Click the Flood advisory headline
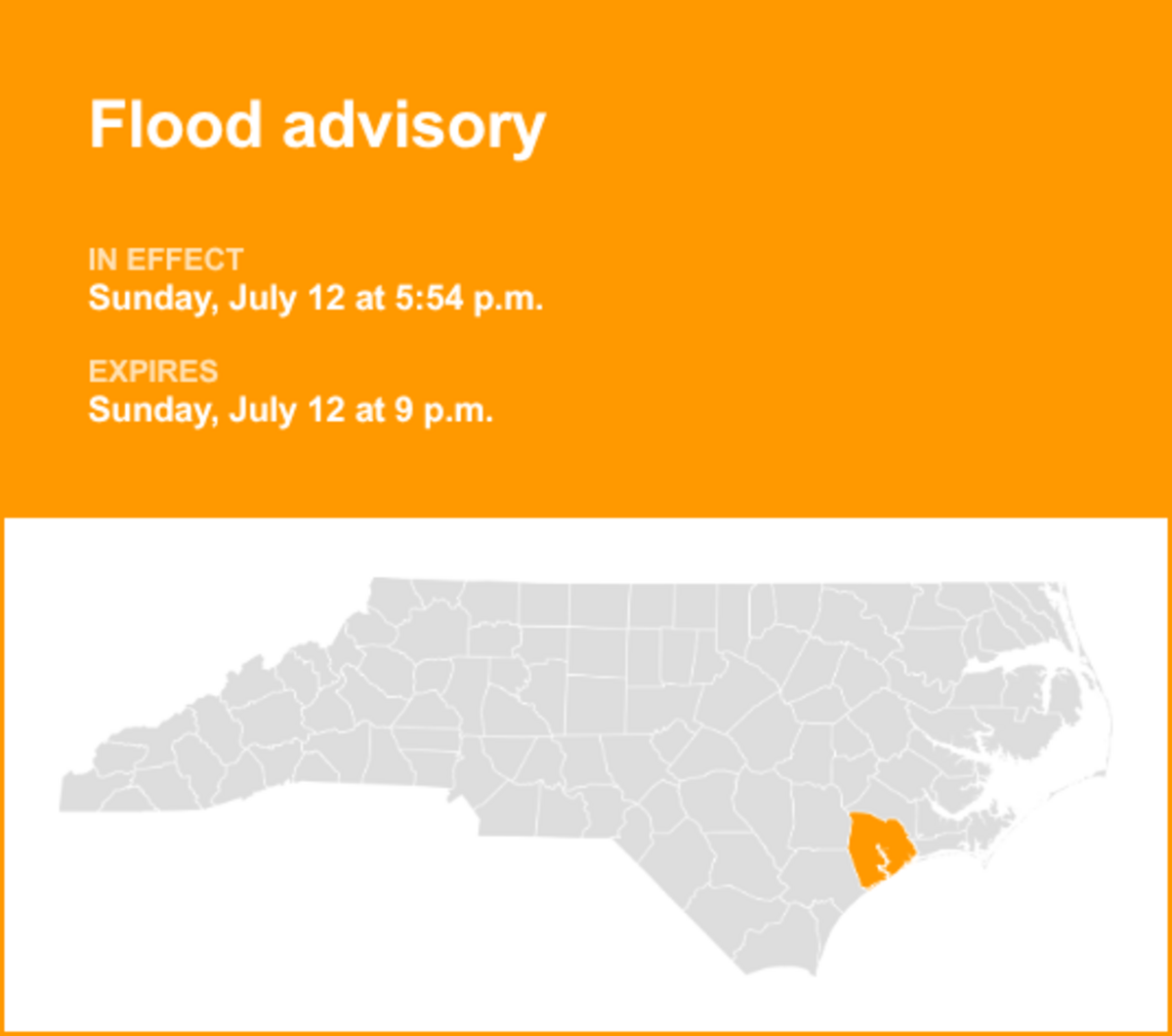Image resolution: width=1172 pixels, height=1036 pixels. click(316, 127)
